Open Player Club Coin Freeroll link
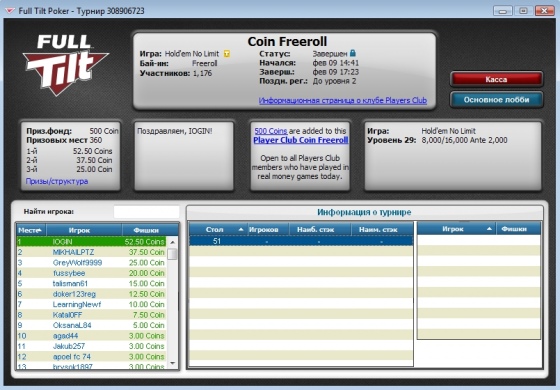 (x=301, y=140)
